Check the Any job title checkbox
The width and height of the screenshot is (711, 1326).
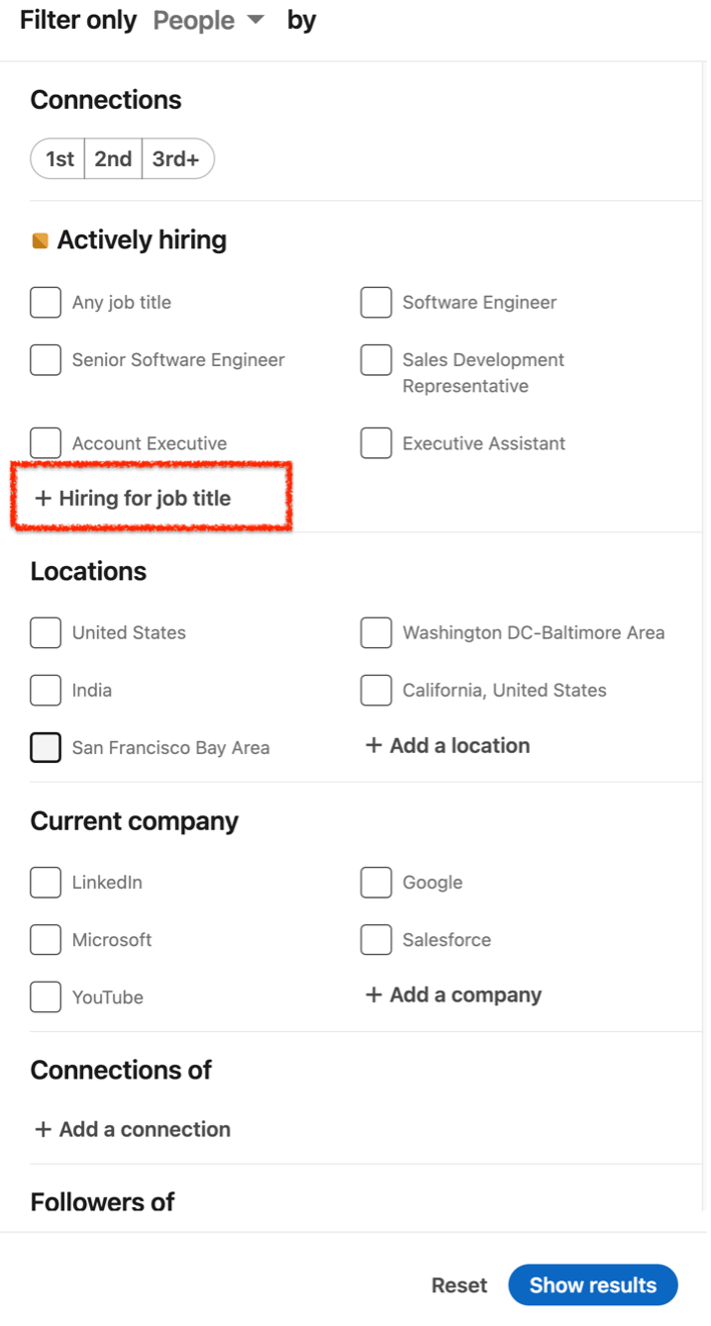(45, 302)
